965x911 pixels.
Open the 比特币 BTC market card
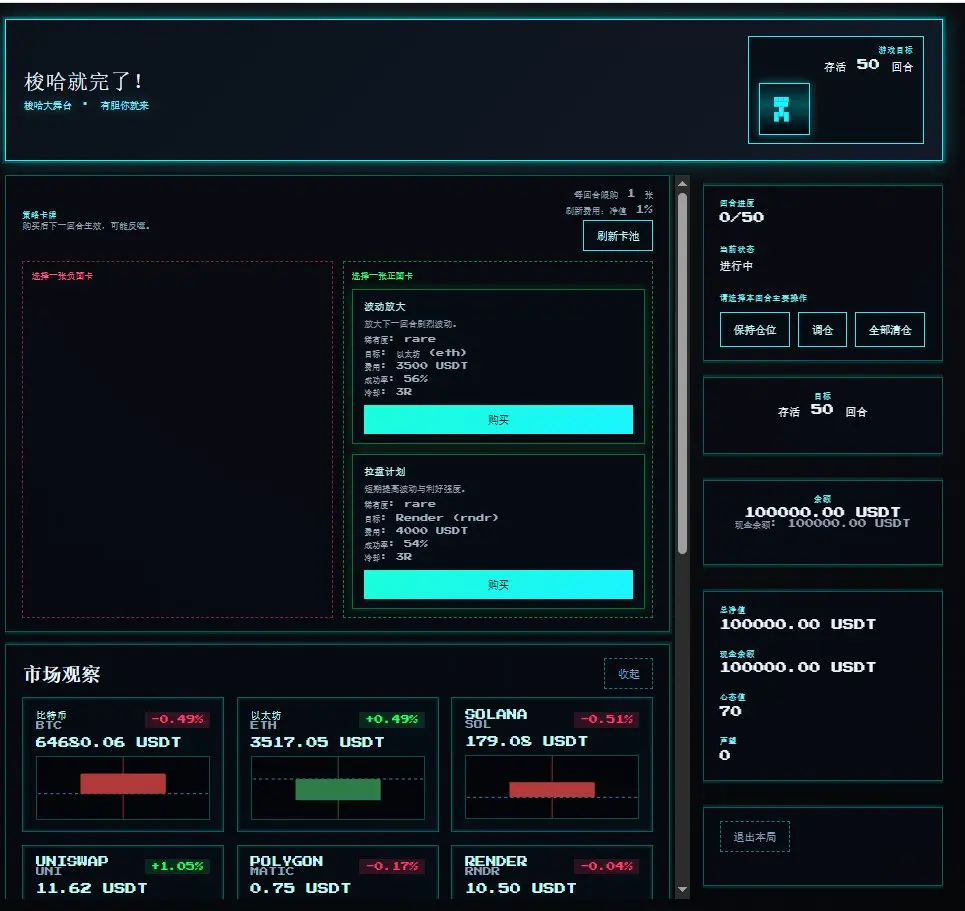[123, 764]
